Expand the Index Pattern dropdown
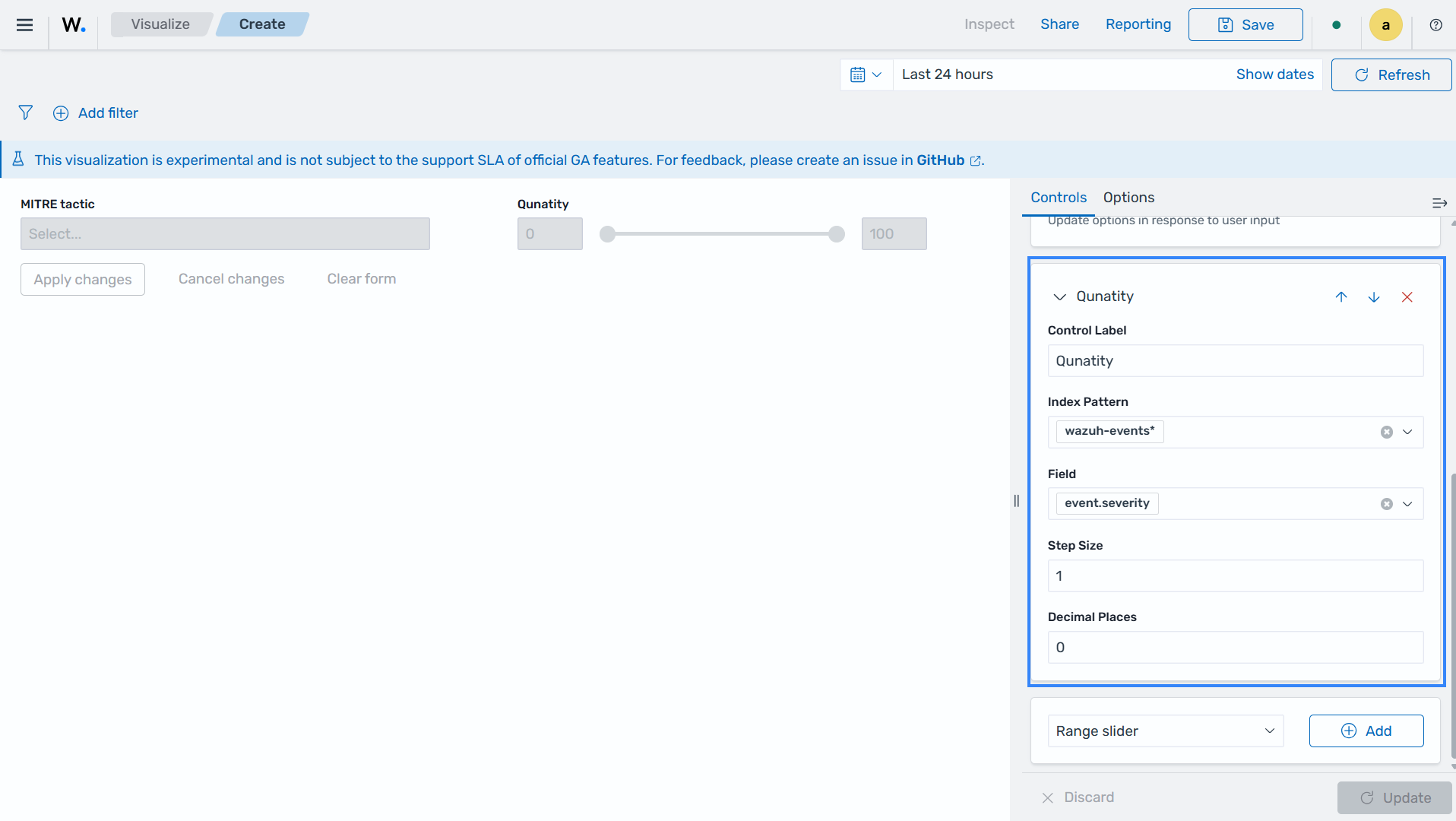Screen dimensions: 1456x821 1407,432
